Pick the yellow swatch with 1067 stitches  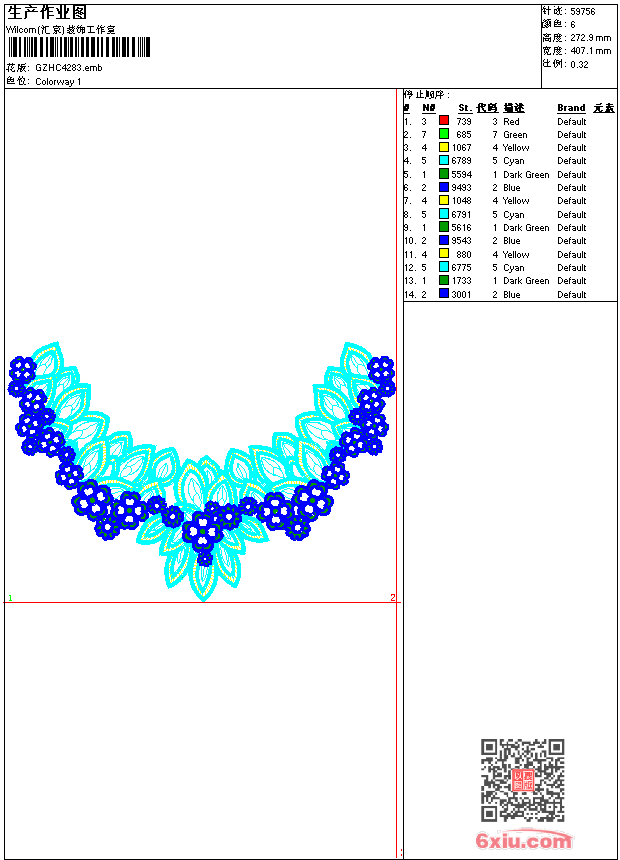point(444,147)
